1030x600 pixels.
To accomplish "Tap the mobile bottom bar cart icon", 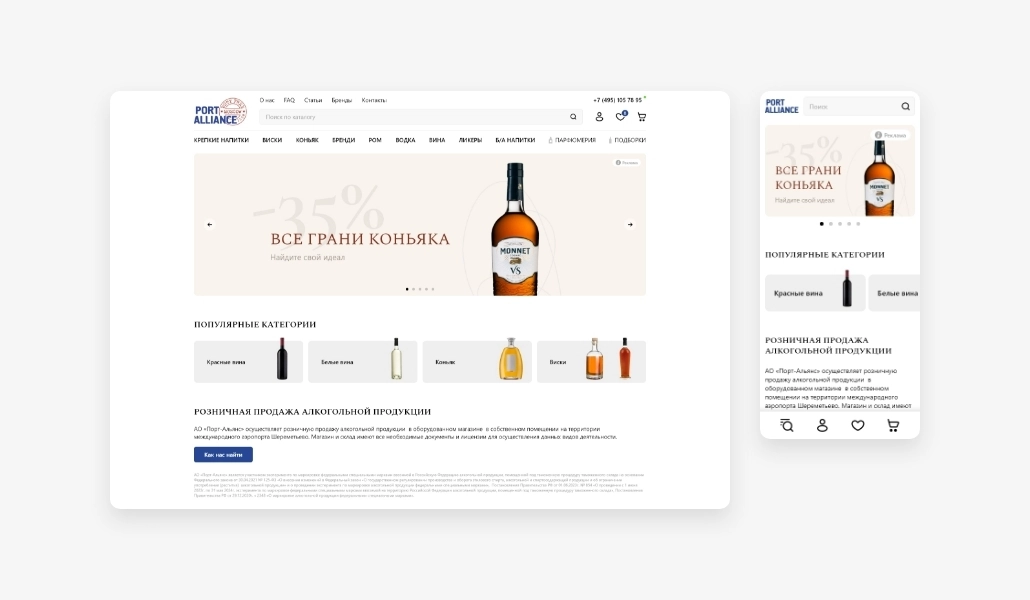I will coord(893,425).
